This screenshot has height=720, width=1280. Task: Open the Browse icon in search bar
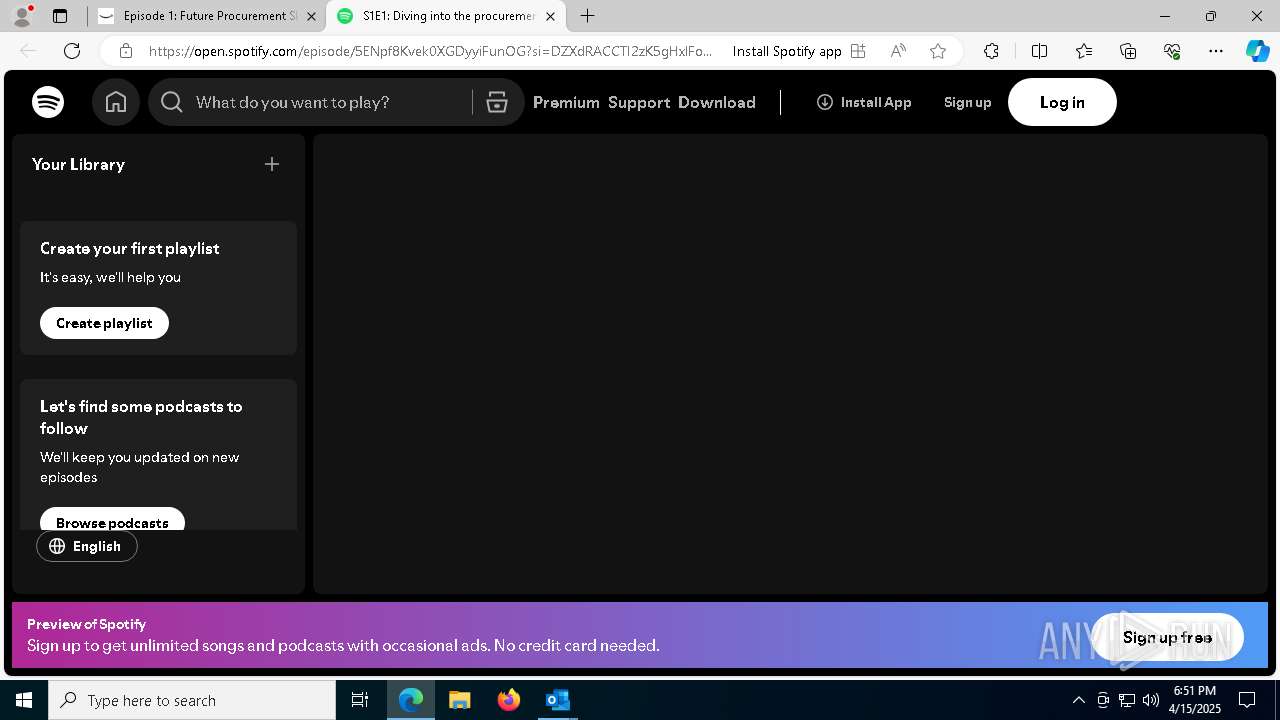click(497, 102)
